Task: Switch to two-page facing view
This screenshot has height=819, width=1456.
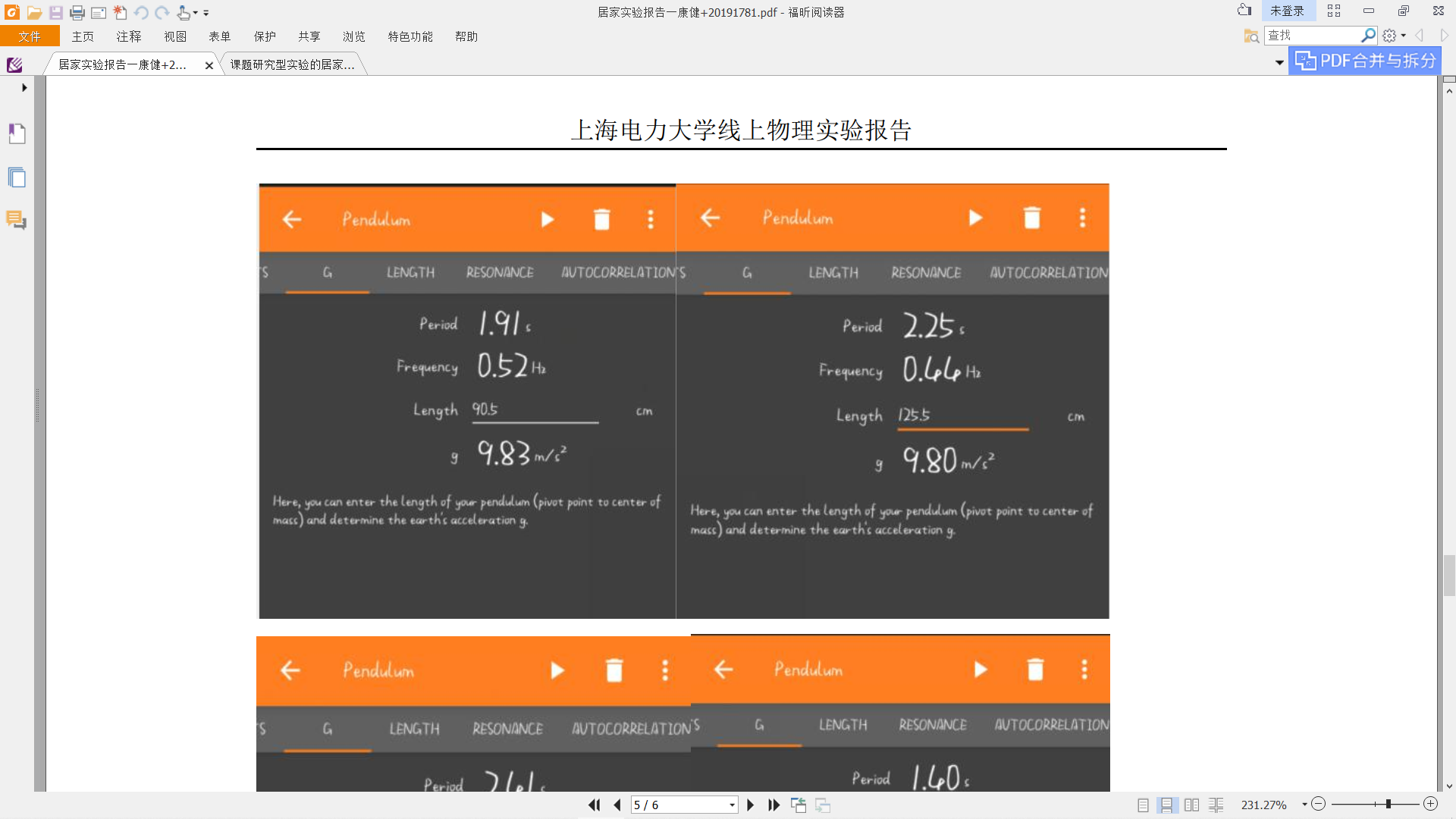Action: (1191, 805)
